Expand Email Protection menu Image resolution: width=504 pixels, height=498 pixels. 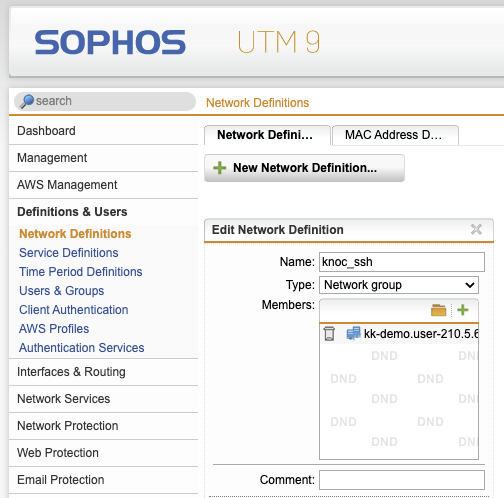(103, 480)
